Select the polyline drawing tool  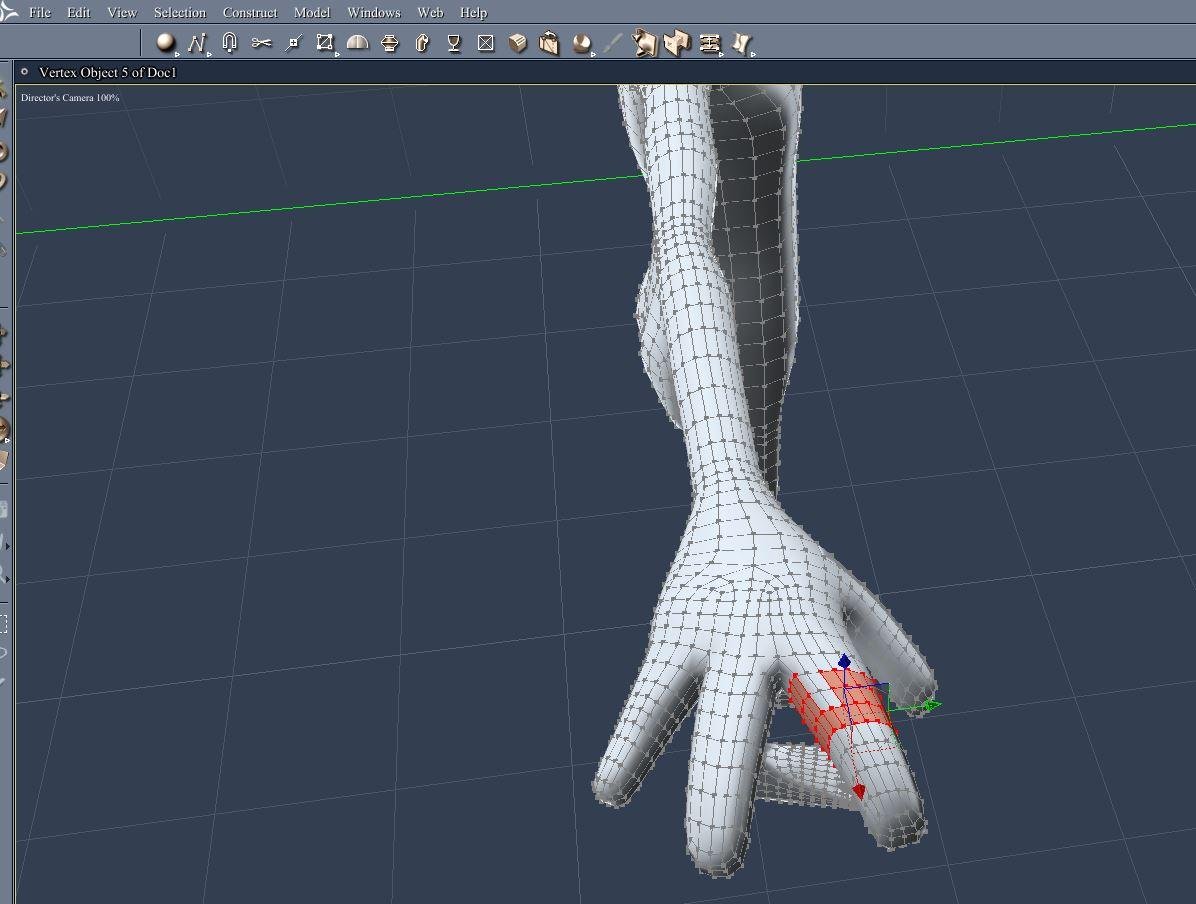[197, 43]
